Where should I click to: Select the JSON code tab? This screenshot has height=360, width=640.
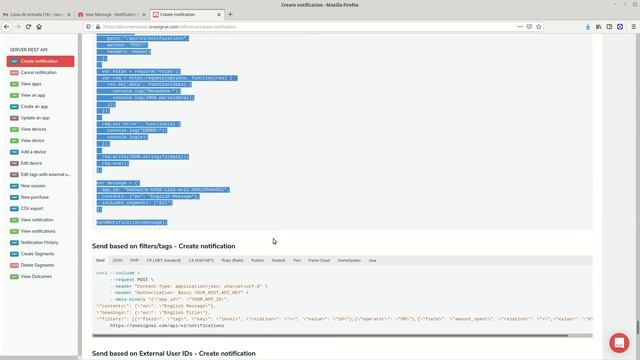118,260
